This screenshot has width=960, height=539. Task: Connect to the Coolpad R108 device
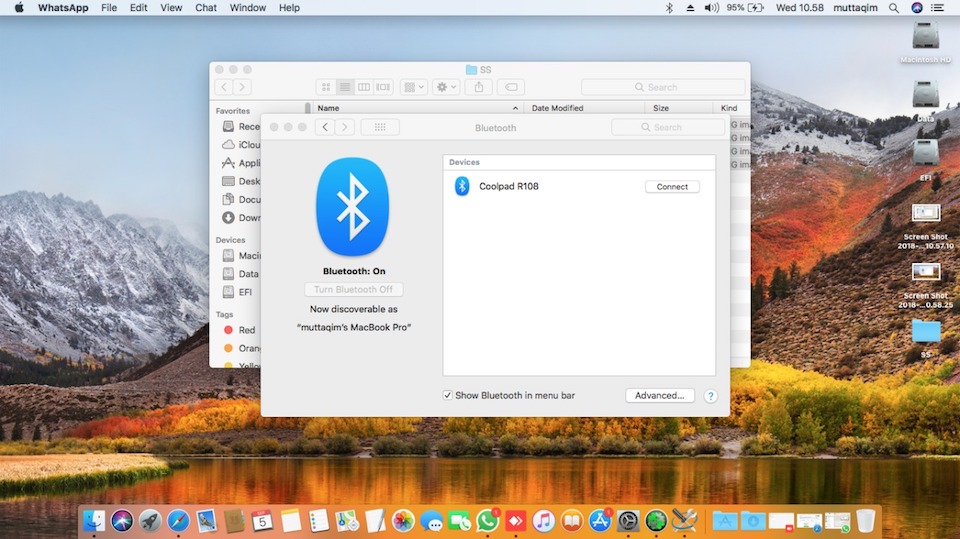[x=672, y=187]
